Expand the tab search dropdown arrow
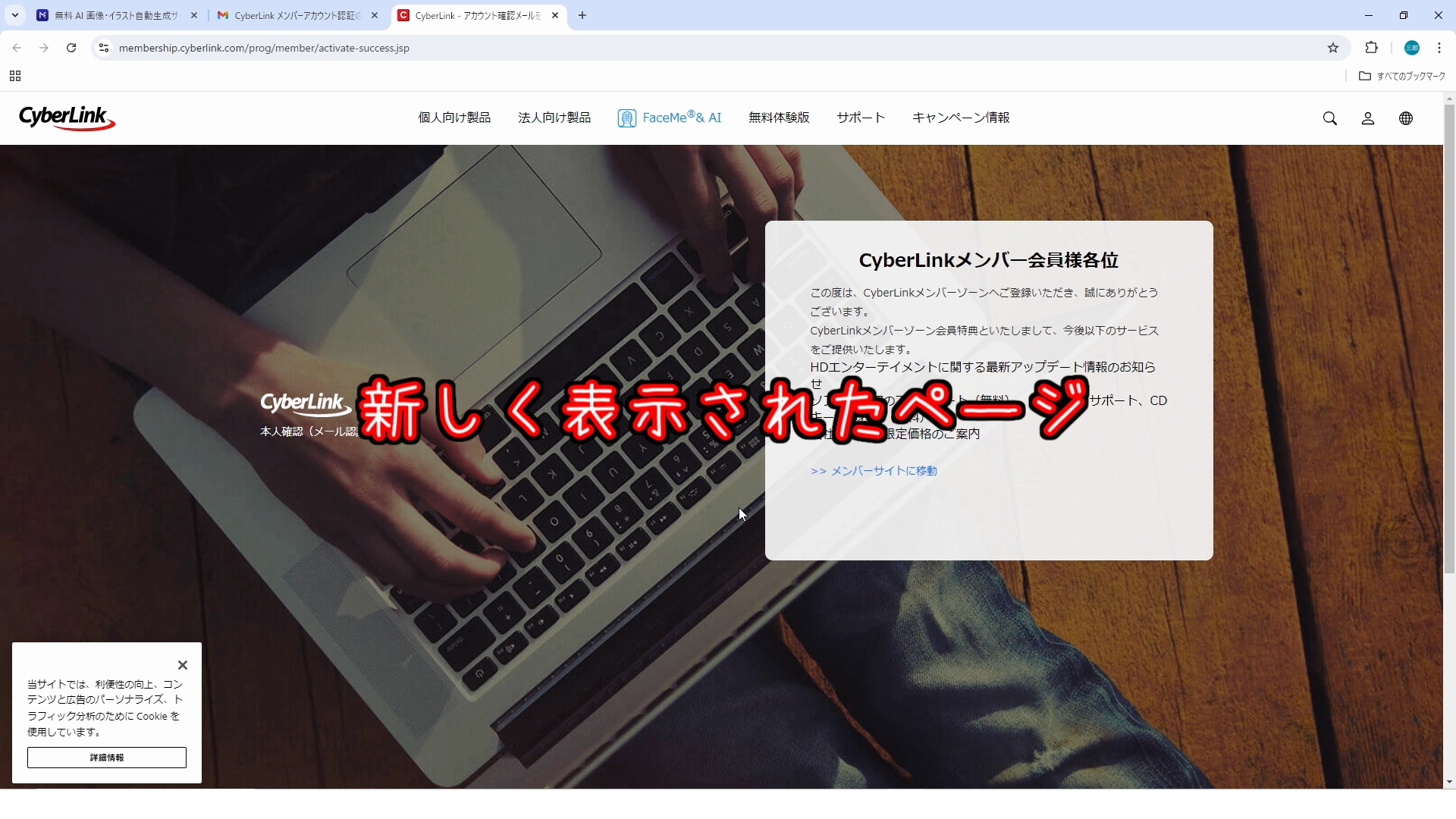 click(x=14, y=15)
